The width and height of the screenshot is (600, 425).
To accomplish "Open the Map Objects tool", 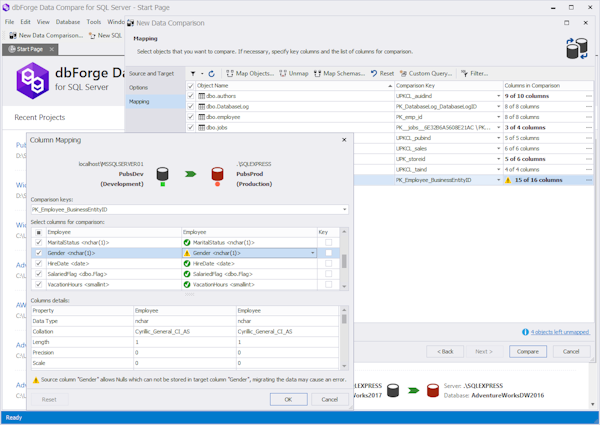I will pos(250,73).
